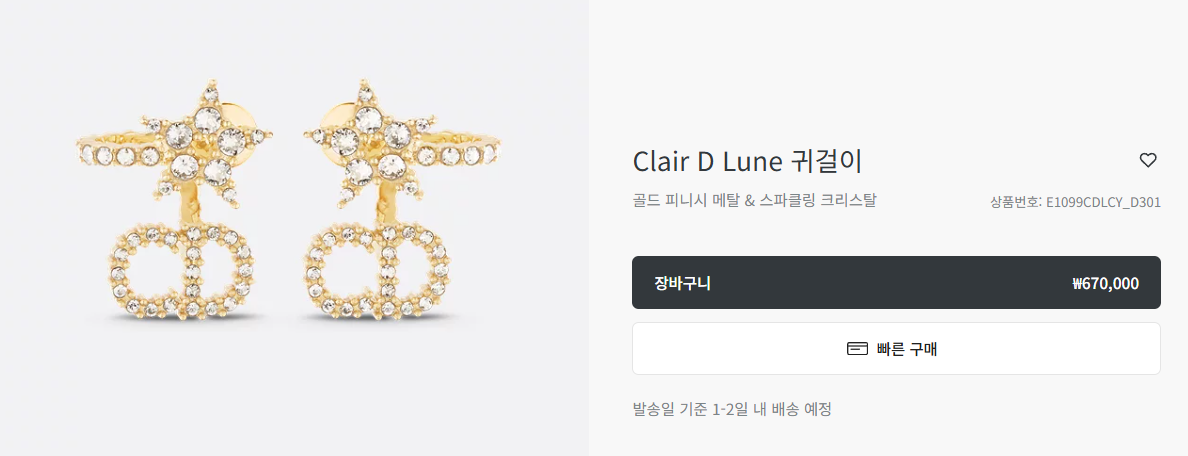Click the CD logo on left earring
This screenshot has height=456, width=1188.
tap(181, 270)
